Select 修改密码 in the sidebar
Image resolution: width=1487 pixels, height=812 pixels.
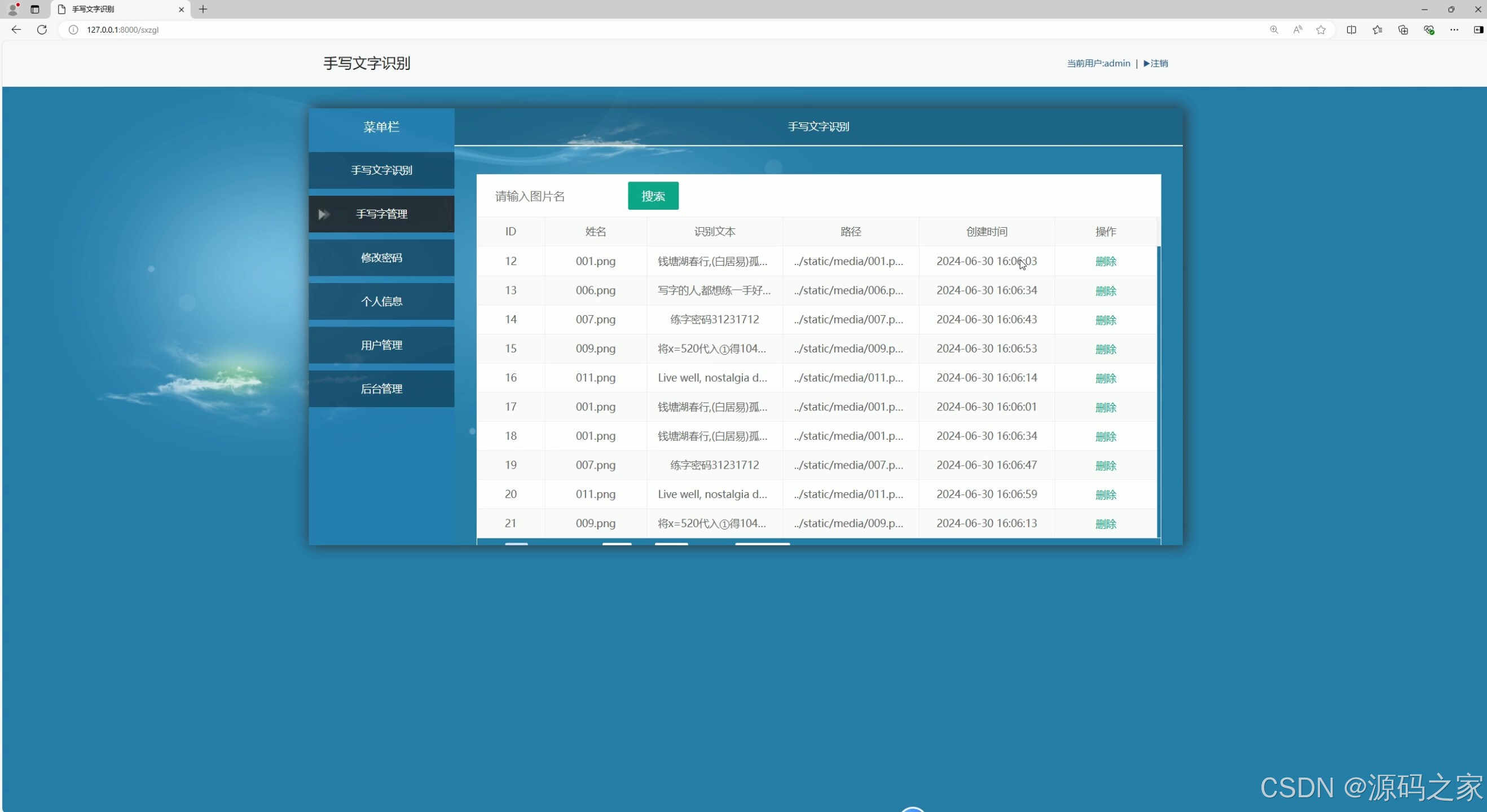[381, 257]
